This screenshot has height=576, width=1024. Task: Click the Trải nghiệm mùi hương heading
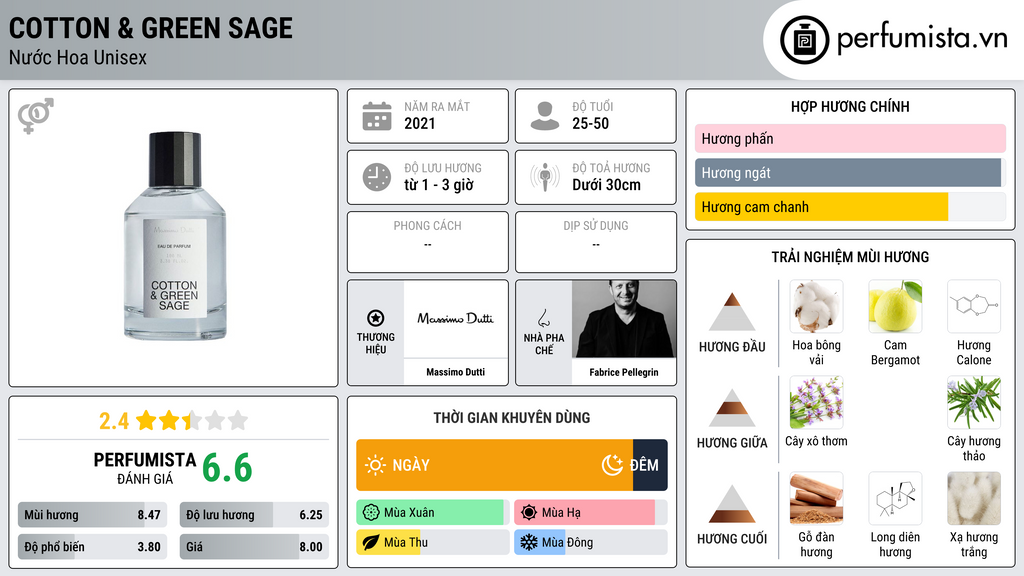pyautogui.click(x=850, y=257)
